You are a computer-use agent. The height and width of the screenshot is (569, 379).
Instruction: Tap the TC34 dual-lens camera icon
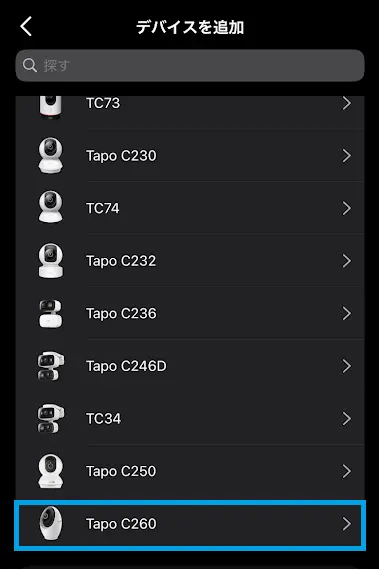pyautogui.click(x=50, y=418)
